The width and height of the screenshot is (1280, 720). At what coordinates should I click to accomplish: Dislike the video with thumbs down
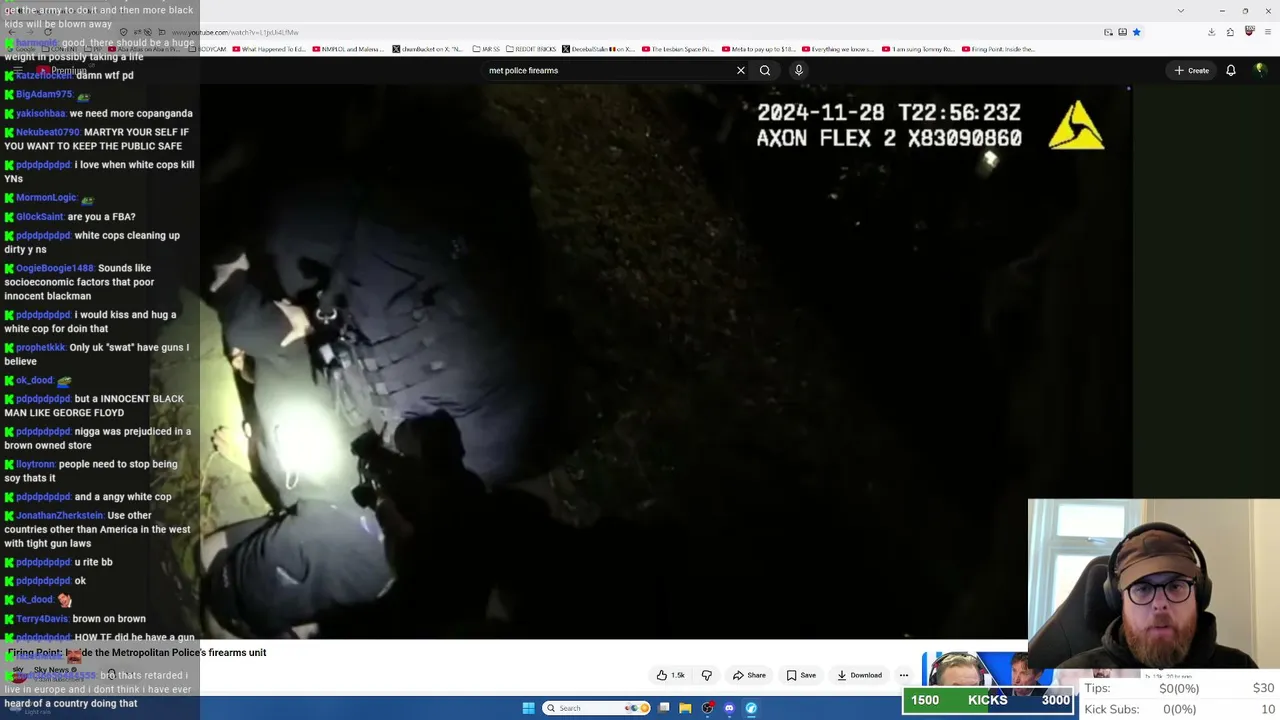706,675
